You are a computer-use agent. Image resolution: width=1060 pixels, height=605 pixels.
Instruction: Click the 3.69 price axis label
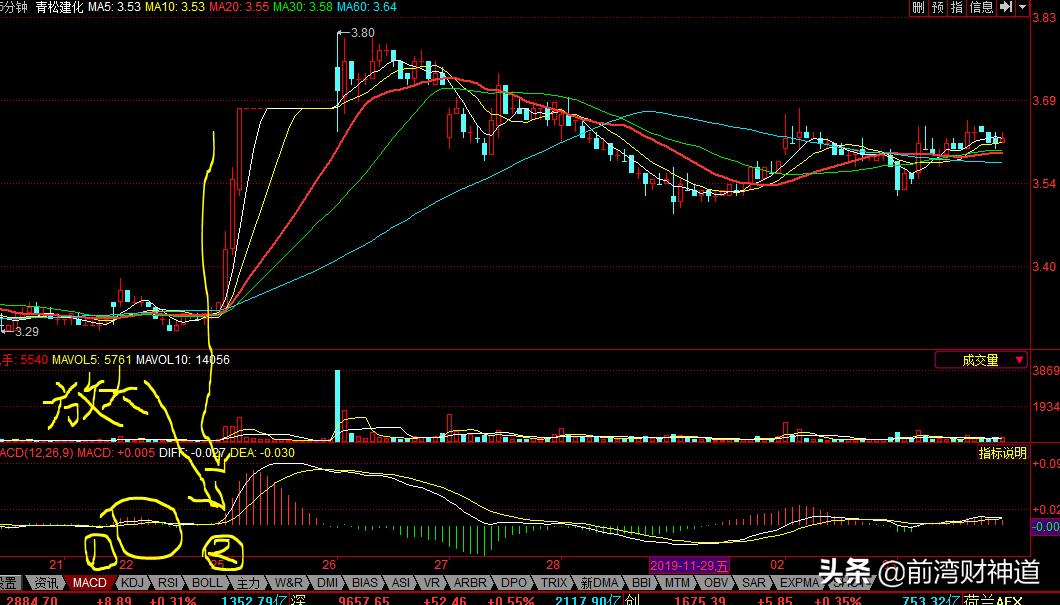(1044, 101)
